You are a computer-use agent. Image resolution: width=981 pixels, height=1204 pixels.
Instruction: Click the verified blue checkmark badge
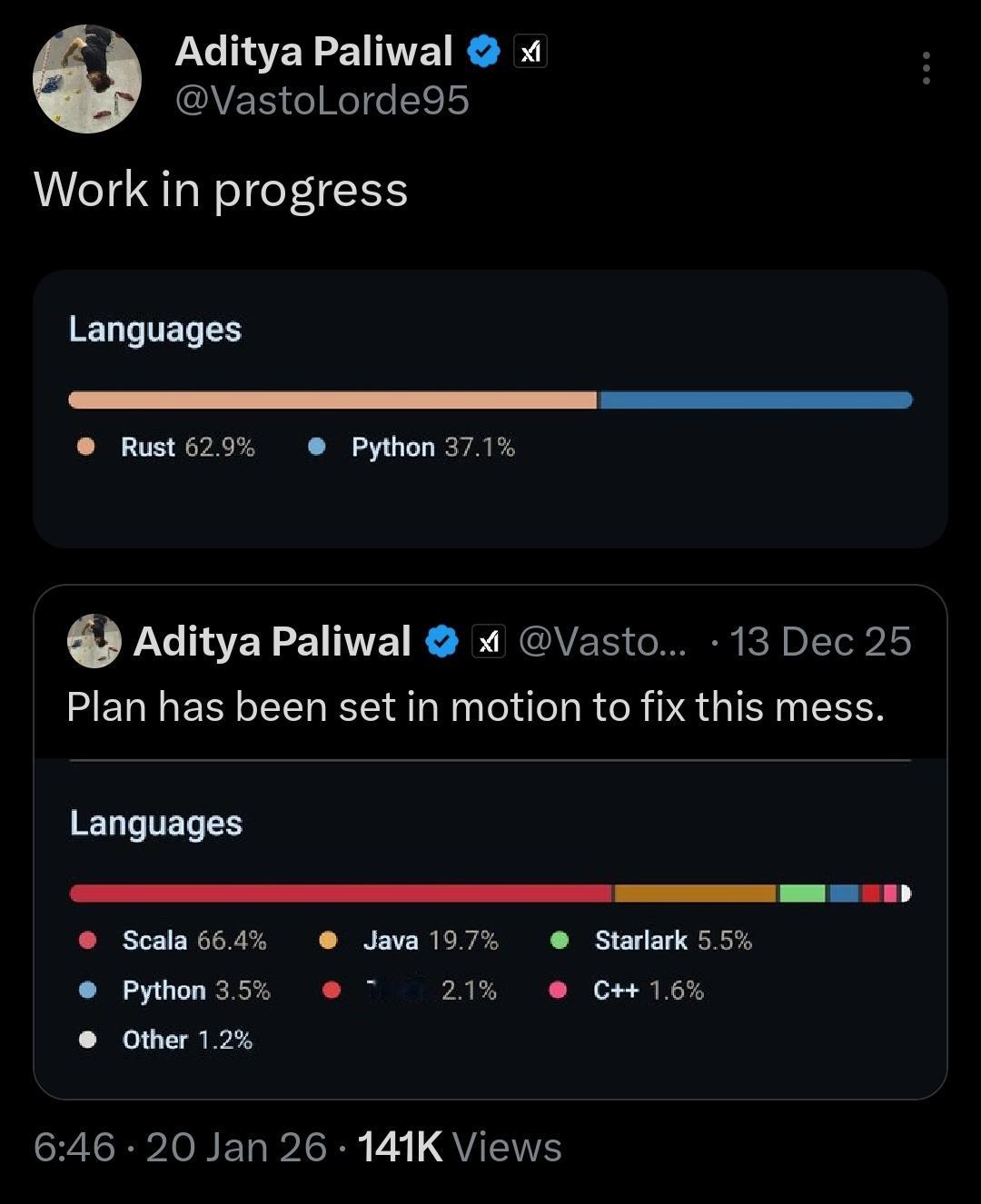[482, 52]
